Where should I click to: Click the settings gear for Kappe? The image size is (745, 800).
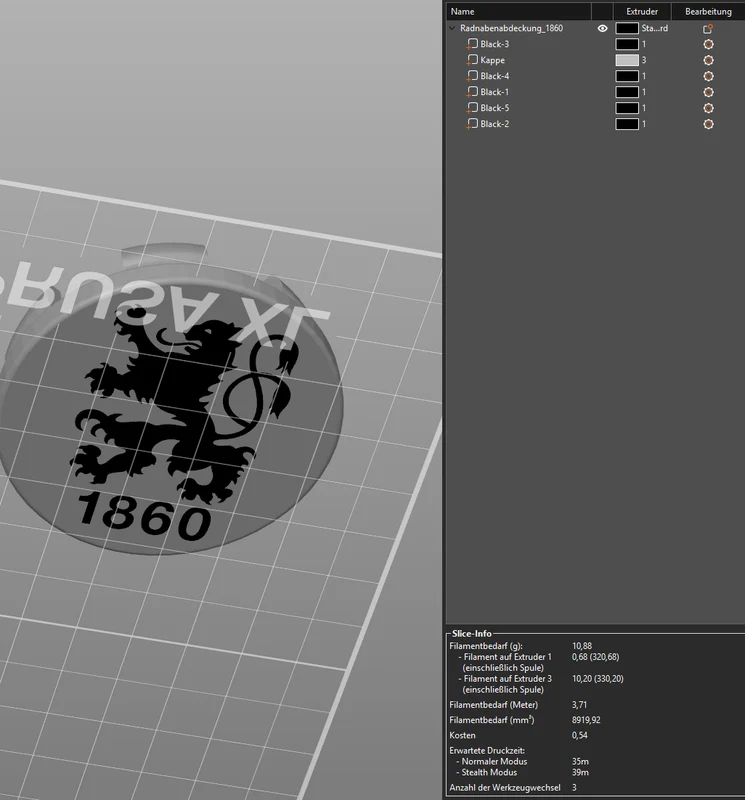click(708, 60)
